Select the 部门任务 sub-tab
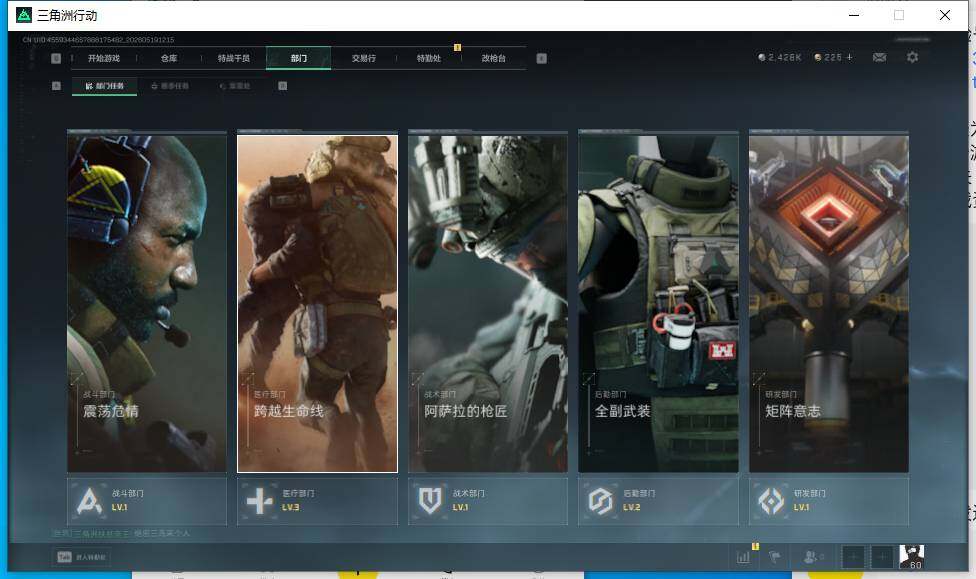976x579 pixels. pyautogui.click(x=105, y=86)
